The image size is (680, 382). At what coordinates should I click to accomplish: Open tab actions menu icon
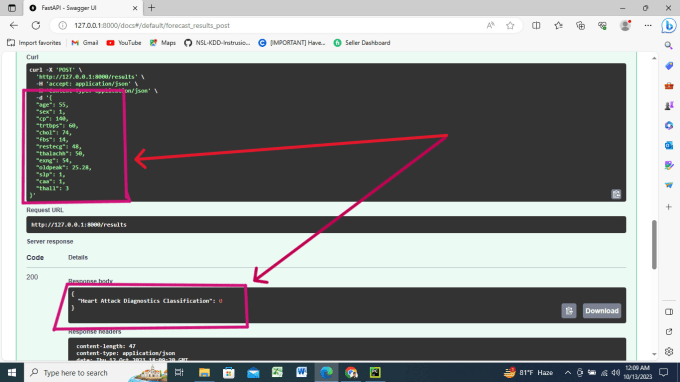coord(12,8)
